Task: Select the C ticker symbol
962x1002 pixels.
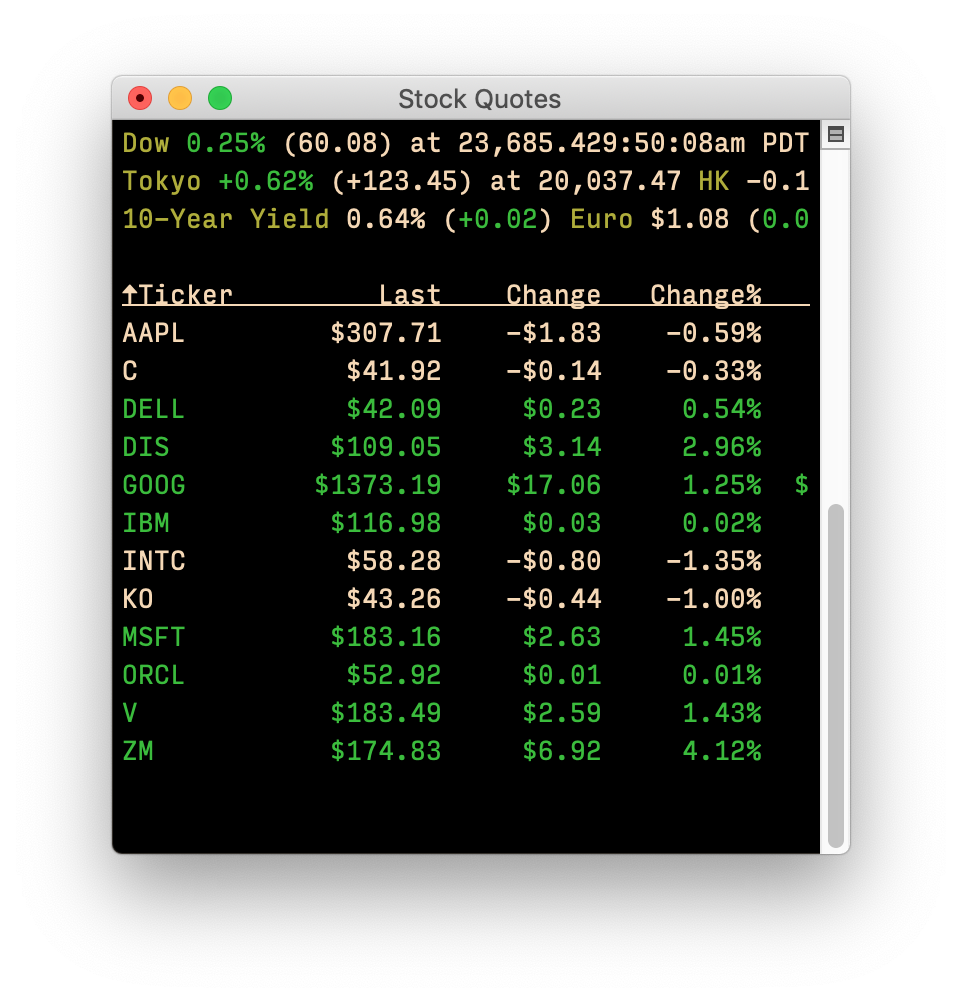Action: pos(130,371)
